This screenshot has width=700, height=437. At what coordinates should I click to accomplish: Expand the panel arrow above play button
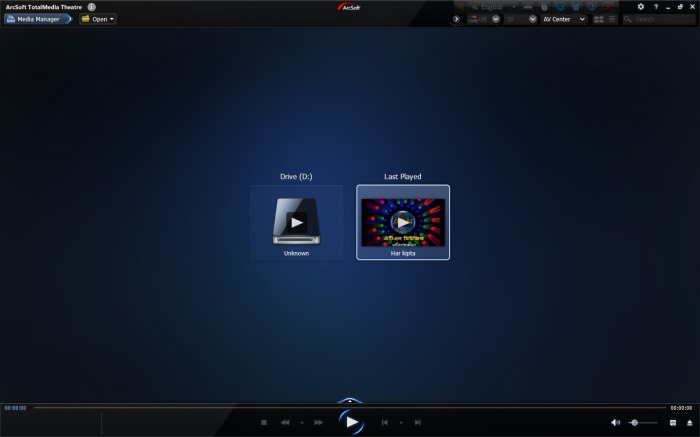(350, 400)
